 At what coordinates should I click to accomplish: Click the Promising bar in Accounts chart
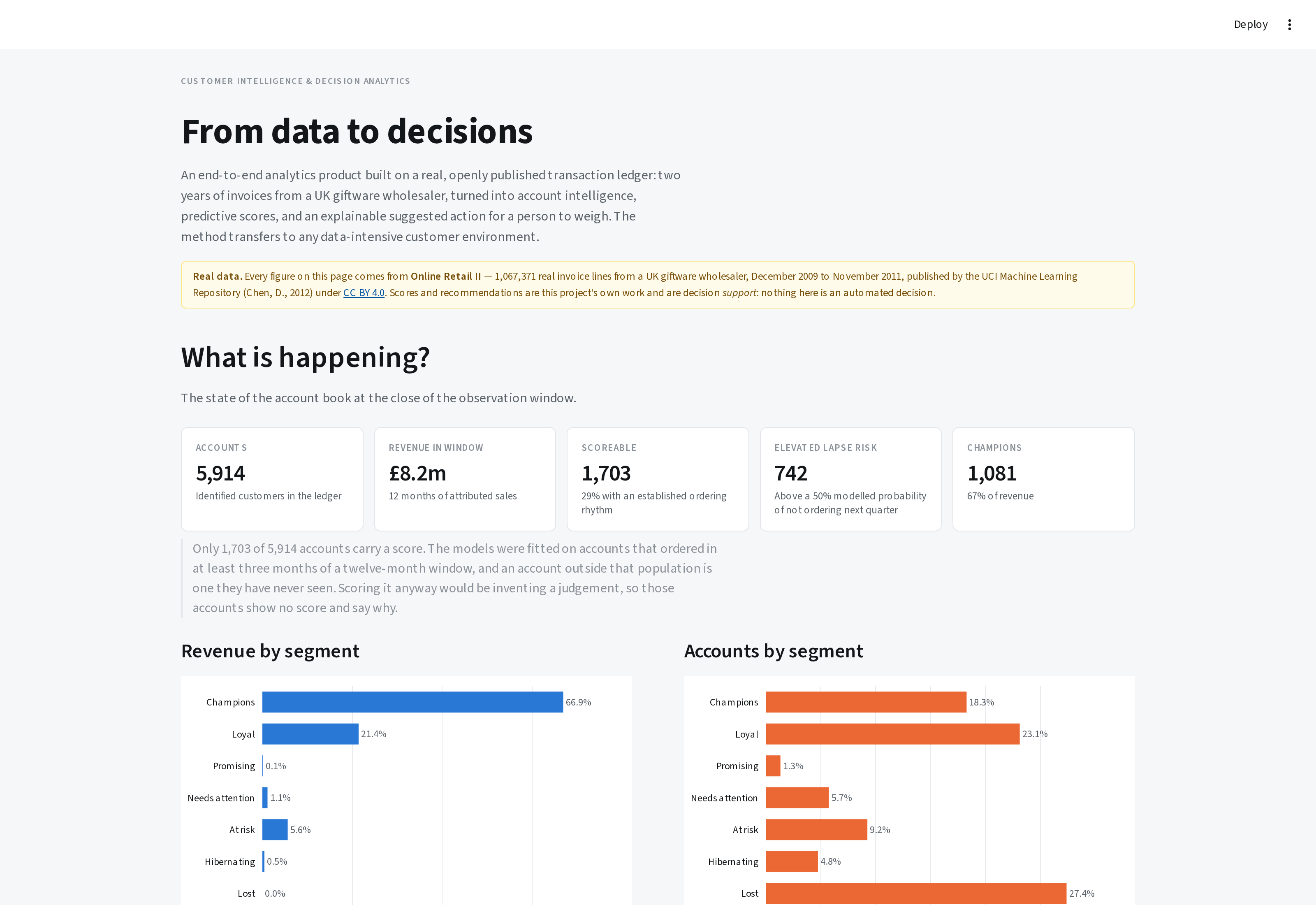pyautogui.click(x=773, y=766)
